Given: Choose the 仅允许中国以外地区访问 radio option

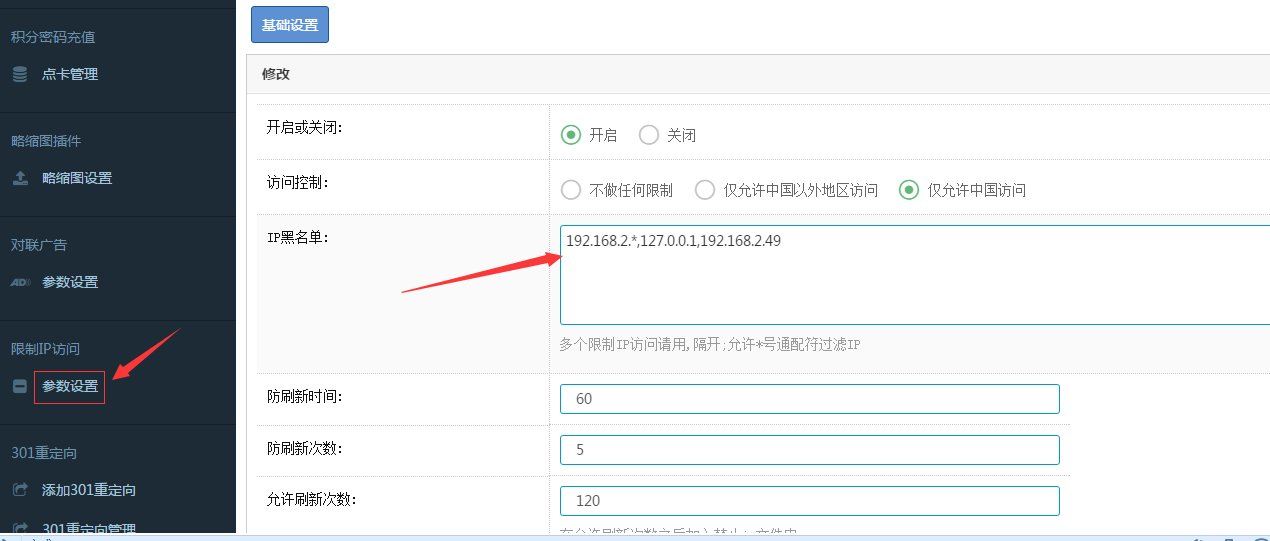Looking at the screenshot, I should pos(705,190).
